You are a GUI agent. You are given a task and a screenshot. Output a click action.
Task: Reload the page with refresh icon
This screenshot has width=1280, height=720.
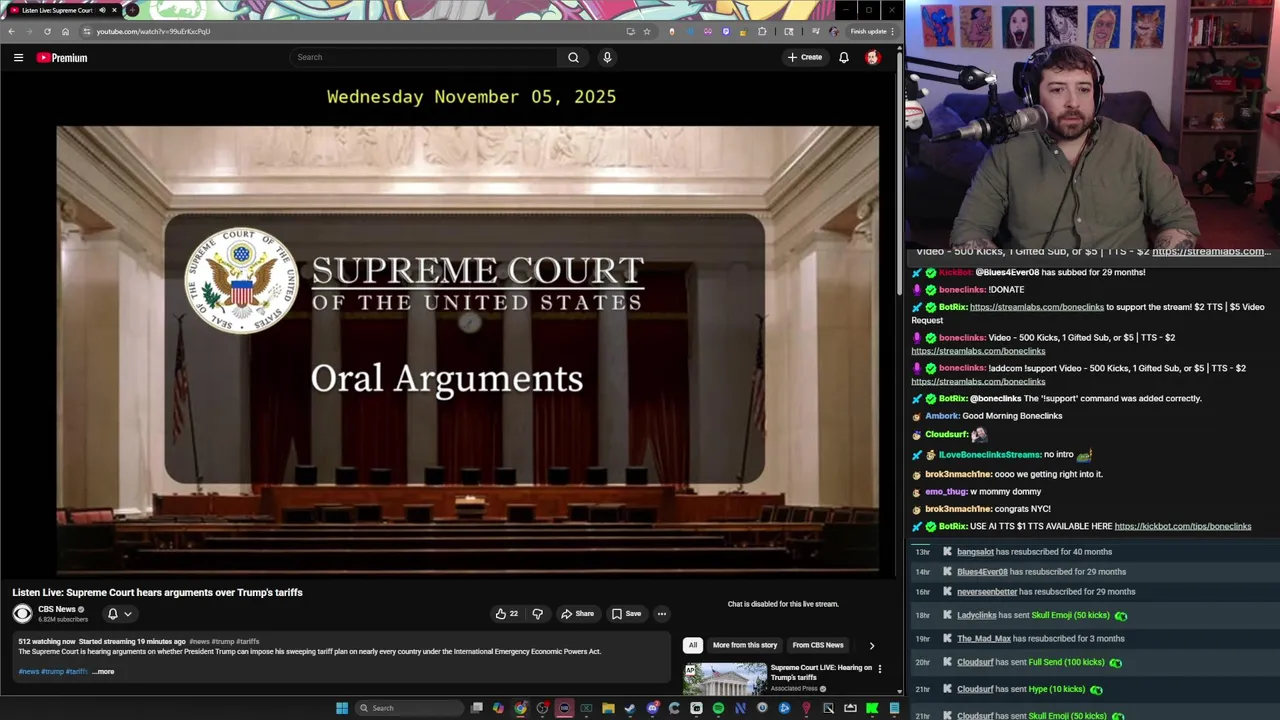pos(47,31)
